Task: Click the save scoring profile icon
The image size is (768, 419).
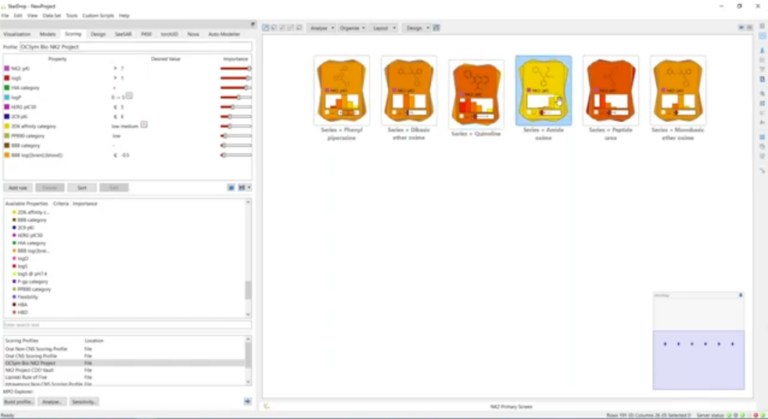Action: [x=231, y=187]
